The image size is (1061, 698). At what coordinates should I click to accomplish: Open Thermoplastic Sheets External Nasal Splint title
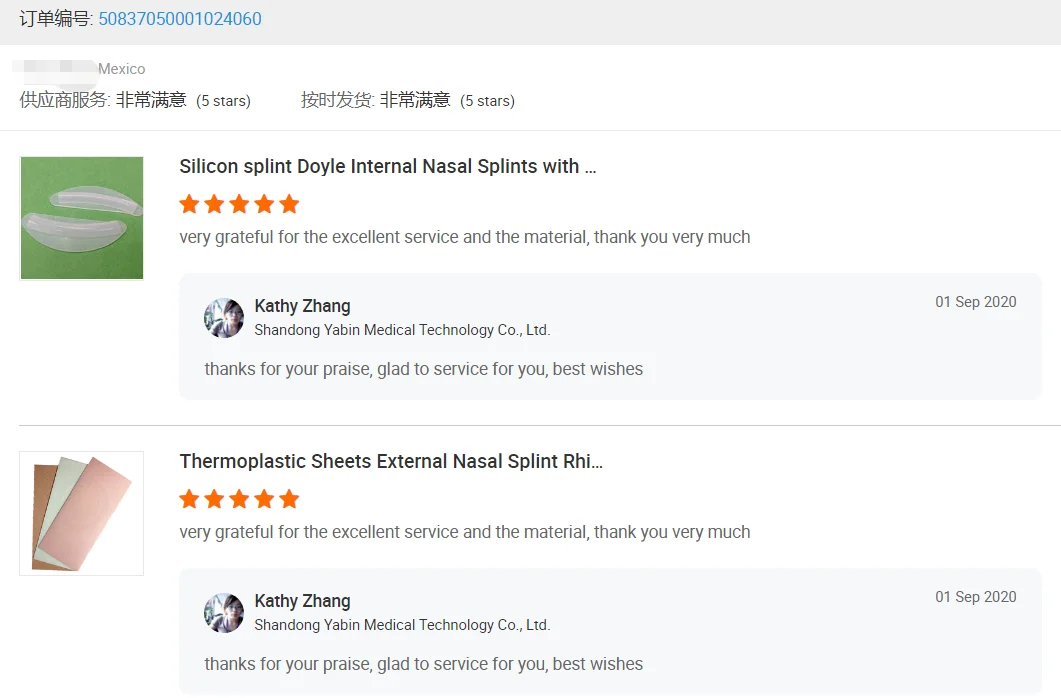pos(391,461)
